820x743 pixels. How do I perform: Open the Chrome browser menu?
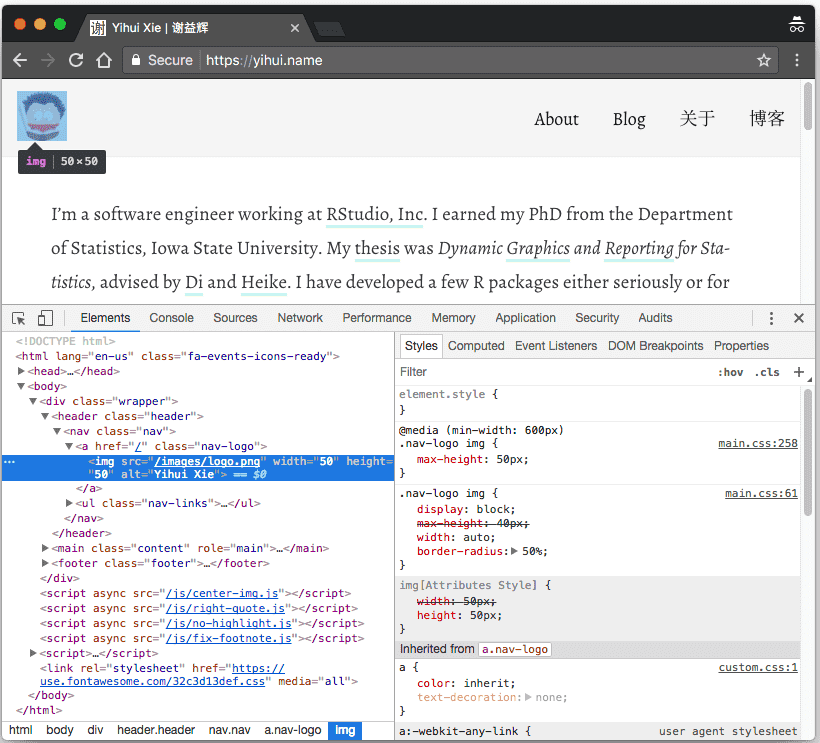click(x=797, y=60)
